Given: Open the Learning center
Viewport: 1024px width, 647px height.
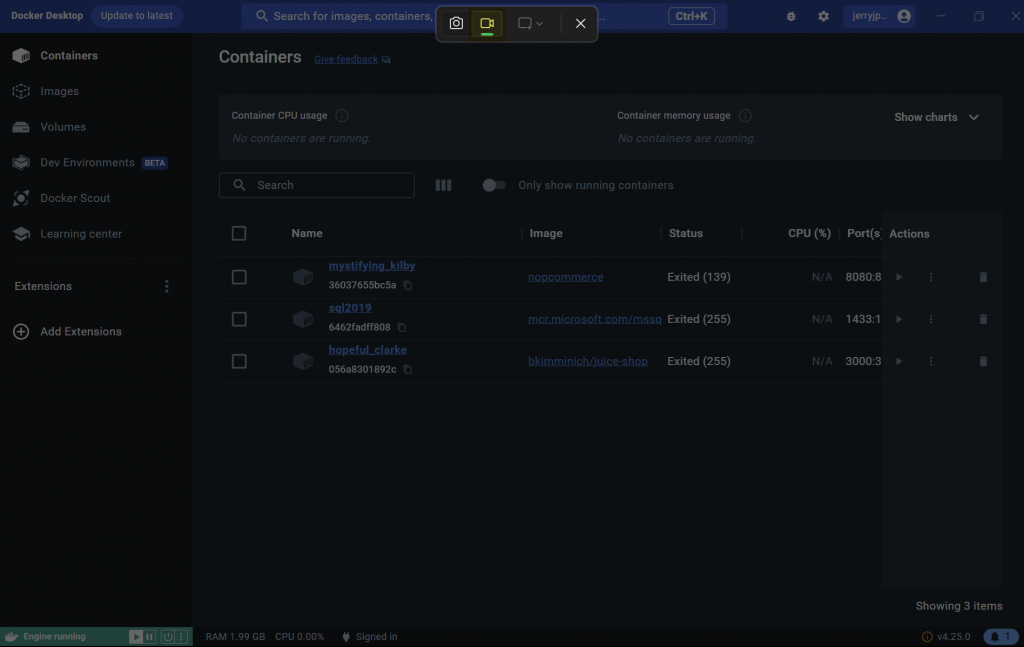Looking at the screenshot, I should [x=67, y=234].
